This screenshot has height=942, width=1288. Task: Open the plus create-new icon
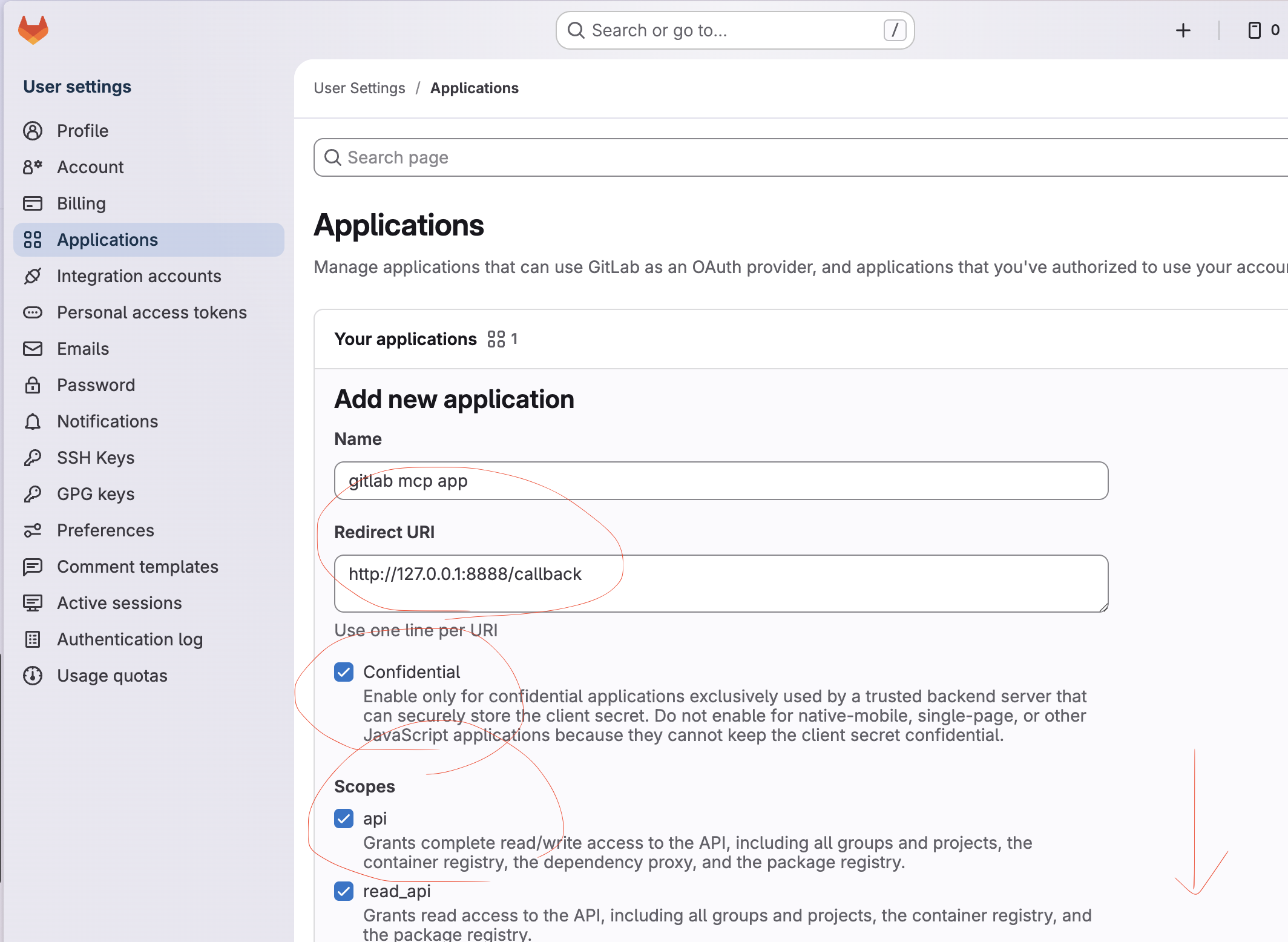1183,30
